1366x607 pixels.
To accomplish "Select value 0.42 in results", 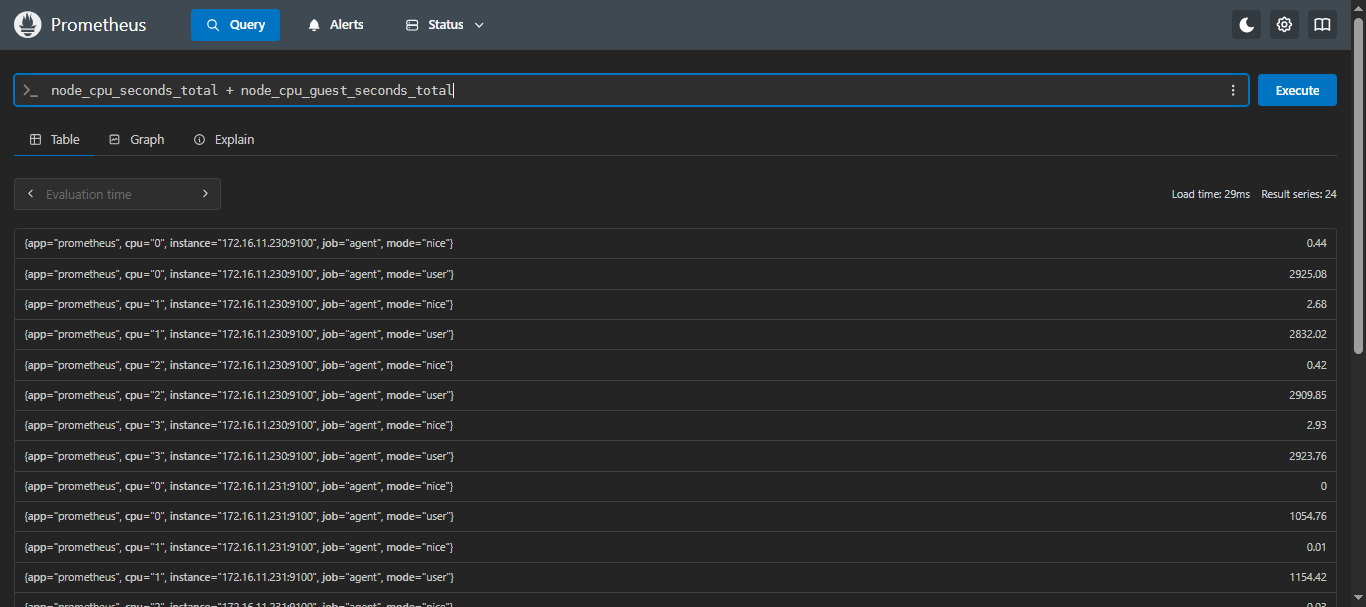I will pos(1316,365).
